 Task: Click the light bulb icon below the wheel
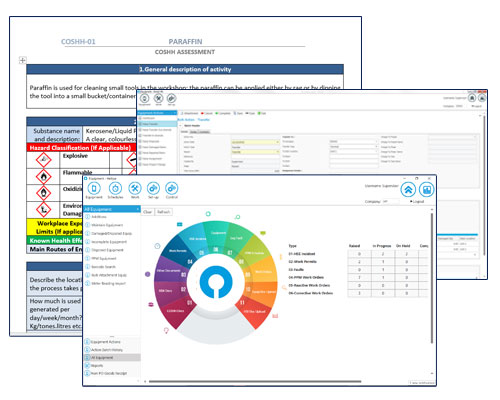coord(166,330)
